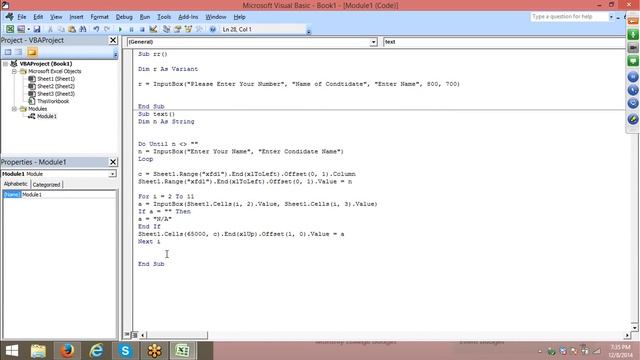Open the (General) object dropdown
Image resolution: width=640 pixels, height=360 pixels.
click(373, 42)
